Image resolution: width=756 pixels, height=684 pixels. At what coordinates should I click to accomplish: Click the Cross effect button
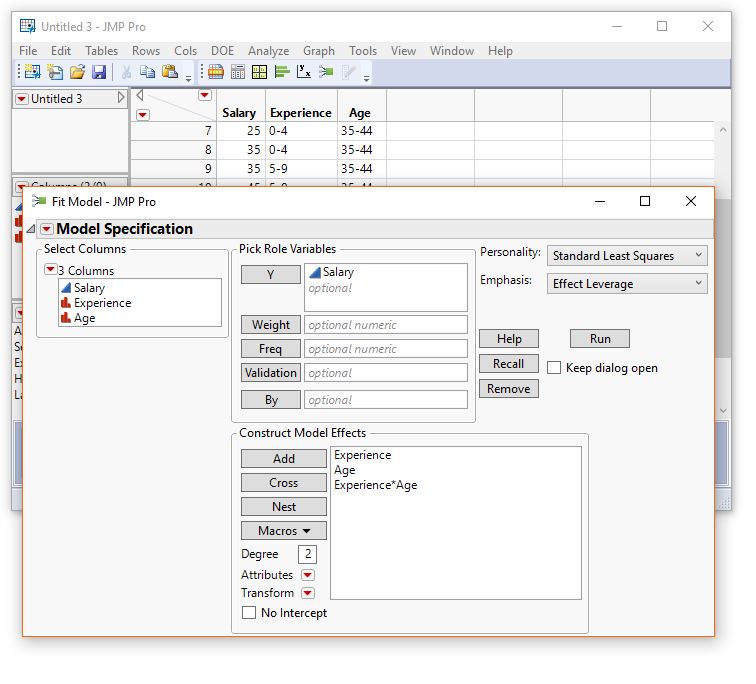click(284, 483)
